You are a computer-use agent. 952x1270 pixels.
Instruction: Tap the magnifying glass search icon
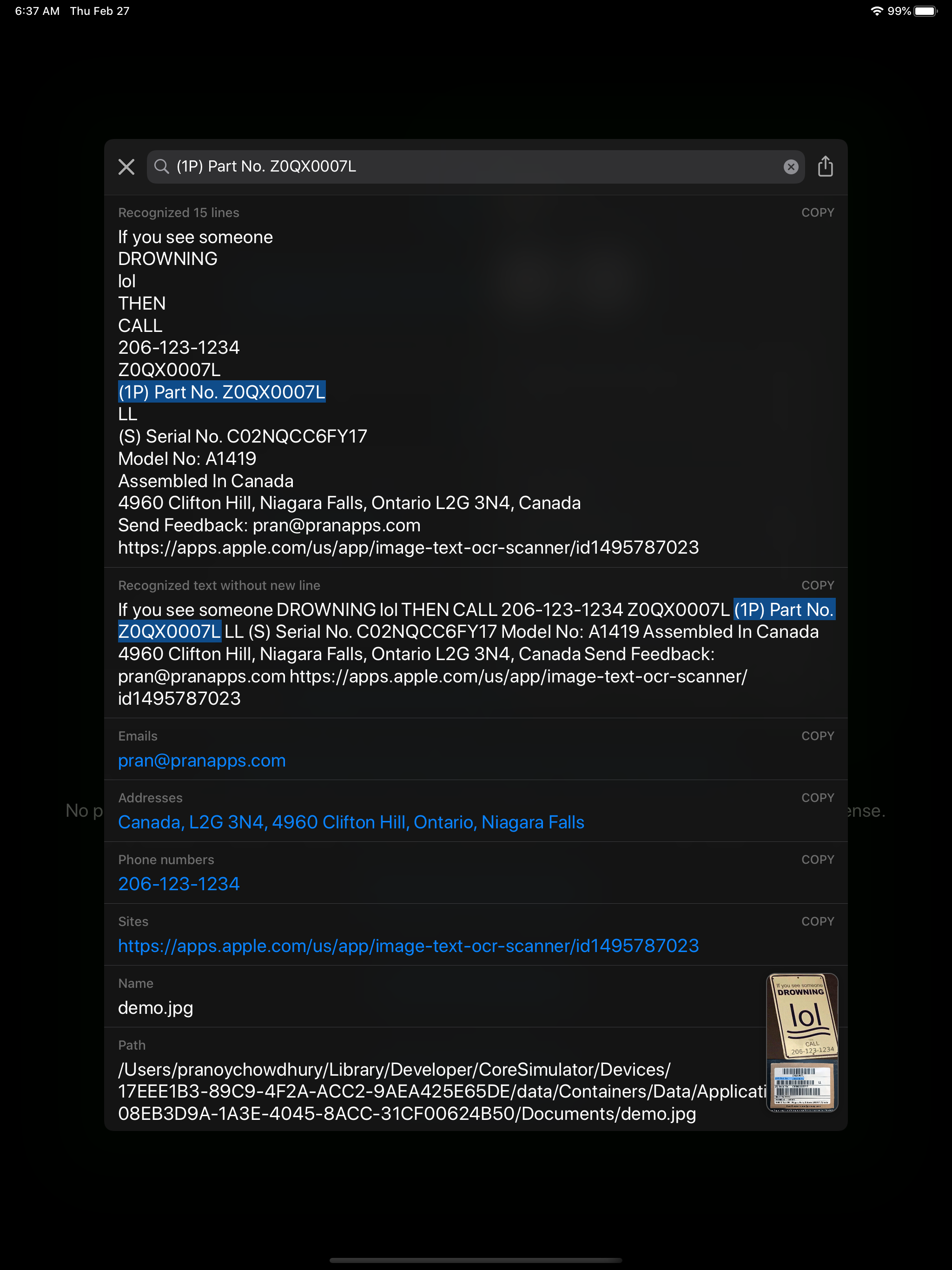pyautogui.click(x=161, y=166)
